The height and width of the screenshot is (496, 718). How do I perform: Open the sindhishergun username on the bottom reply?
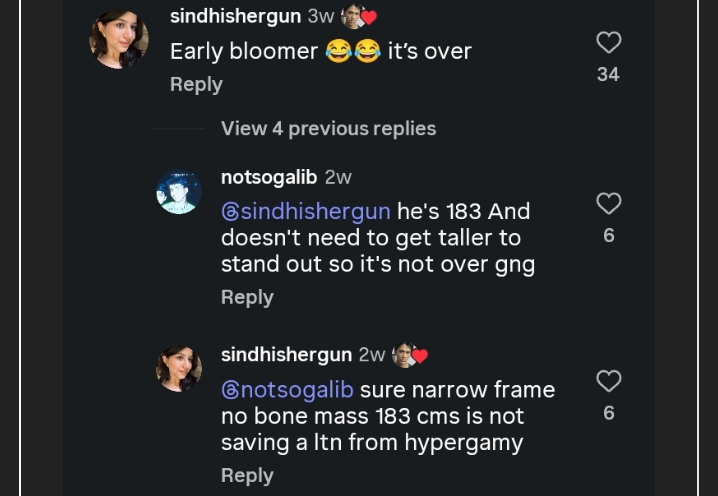[287, 355]
